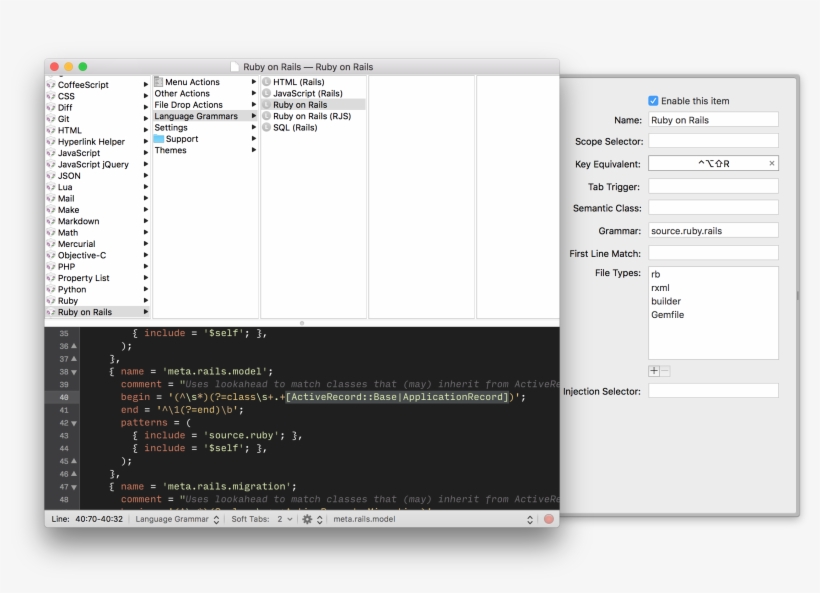Open the Soft Tabs size dropdown

(284, 519)
